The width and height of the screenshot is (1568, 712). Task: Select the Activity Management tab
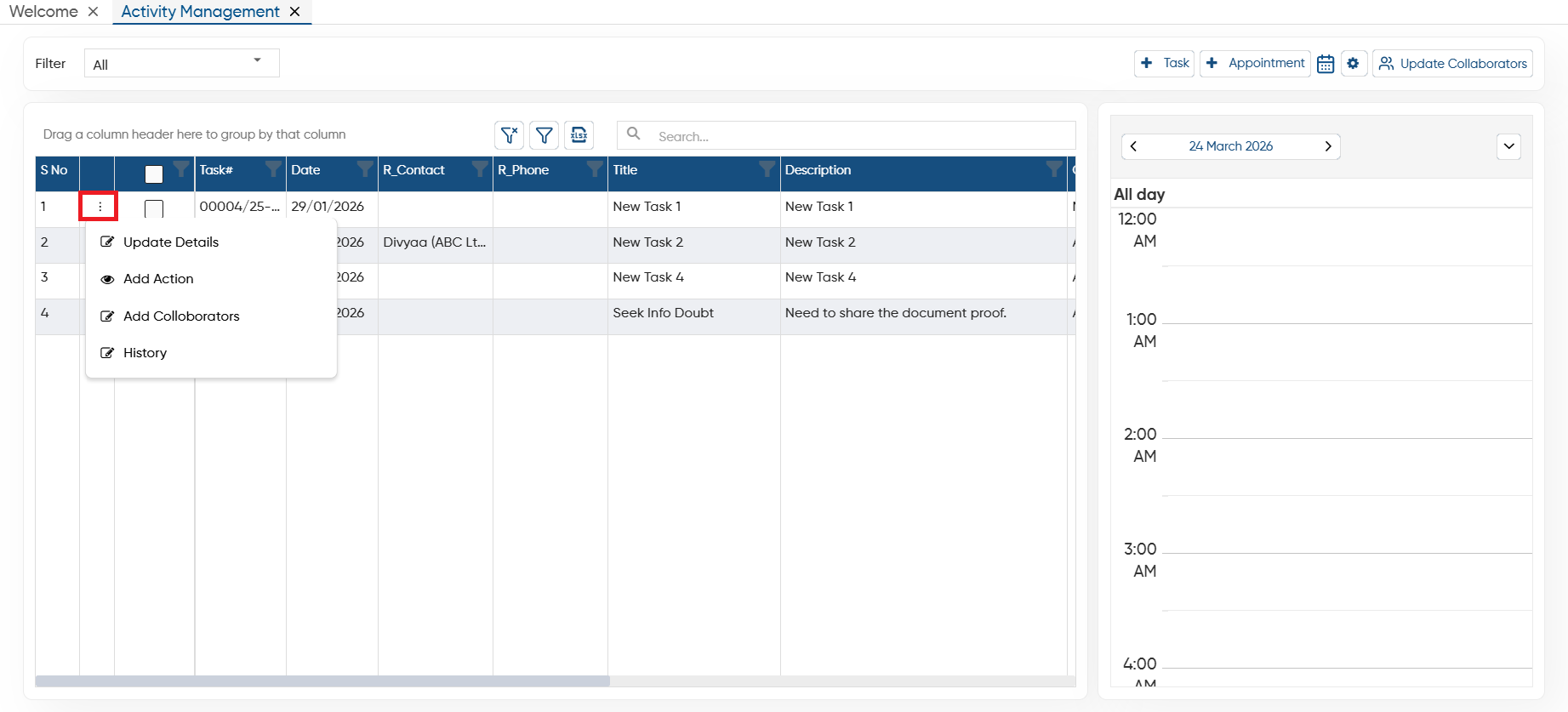click(200, 12)
